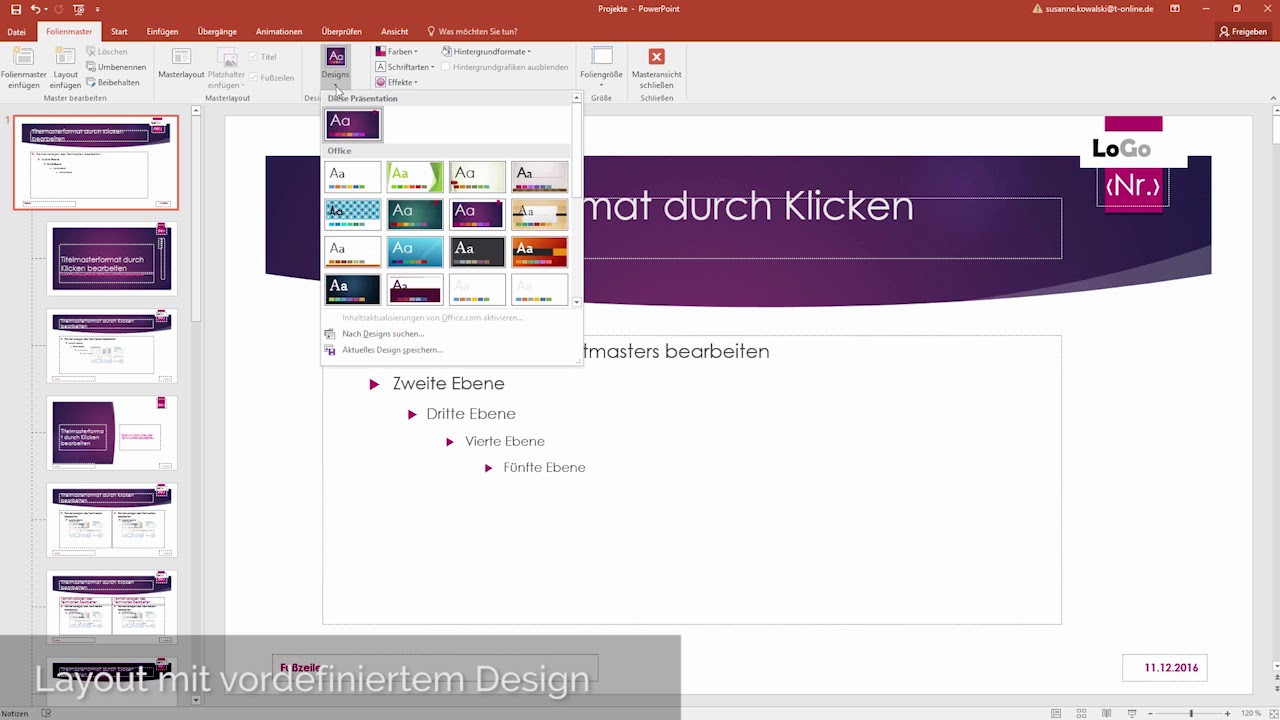Enable Hintergrundgrafiken ausblenden checkbox
The image size is (1280, 720).
446,67
